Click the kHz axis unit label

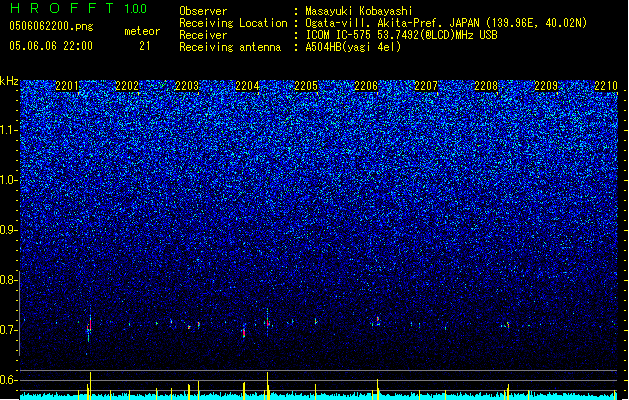pos(9,81)
